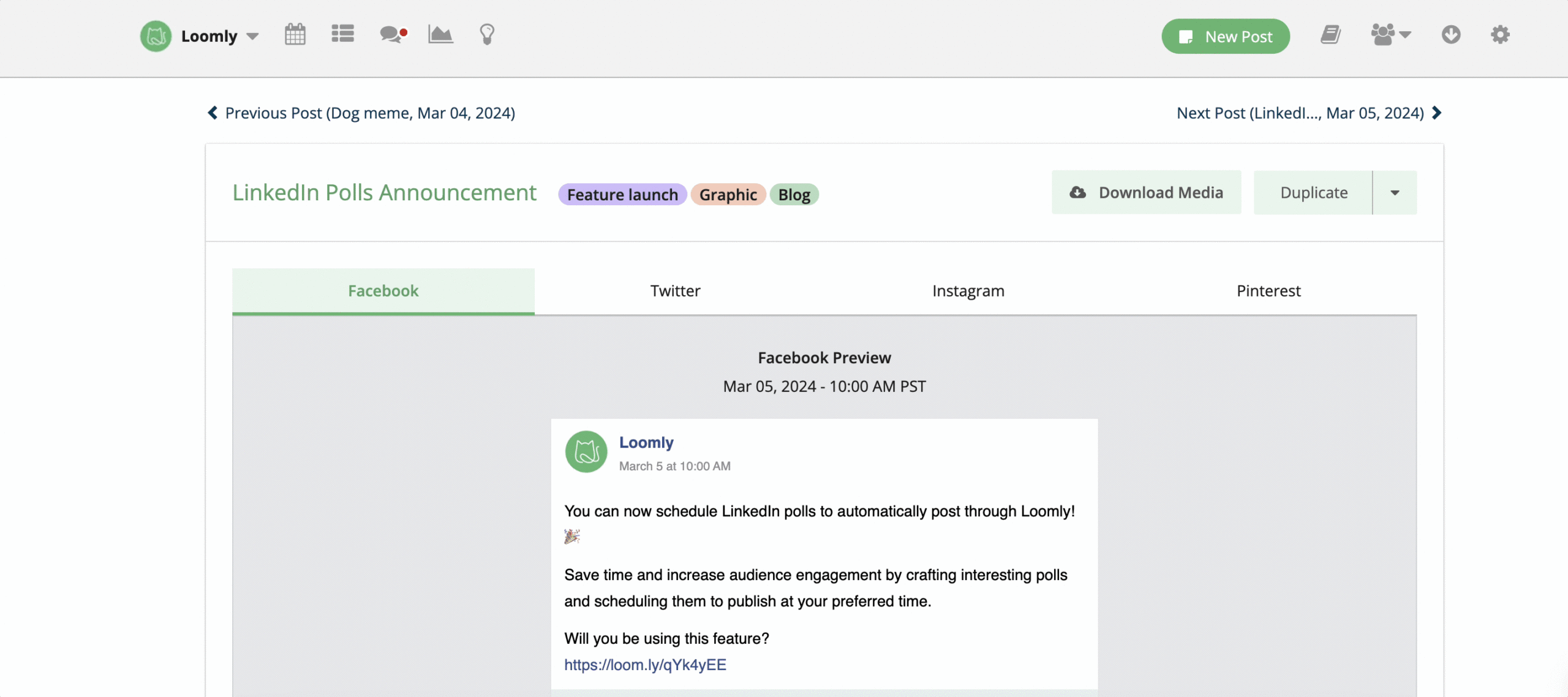The height and width of the screenshot is (697, 1568).
Task: Switch to the Instagram tab
Action: pos(968,291)
